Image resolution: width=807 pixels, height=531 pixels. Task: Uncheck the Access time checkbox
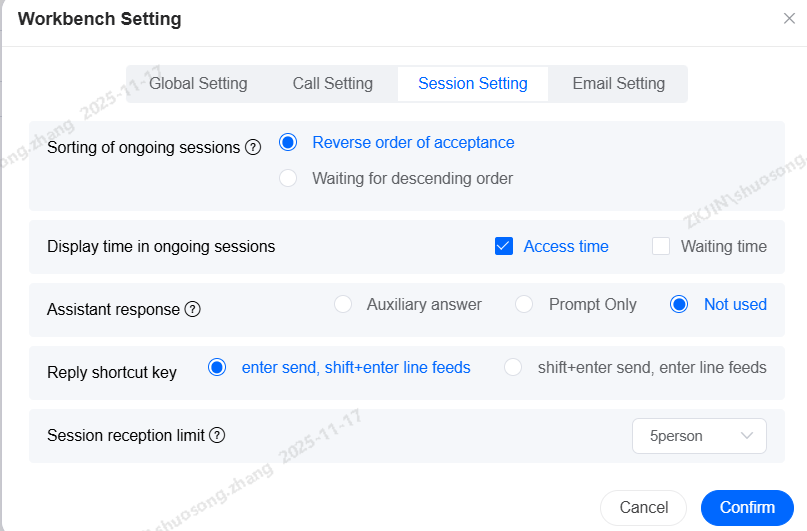[x=504, y=246]
